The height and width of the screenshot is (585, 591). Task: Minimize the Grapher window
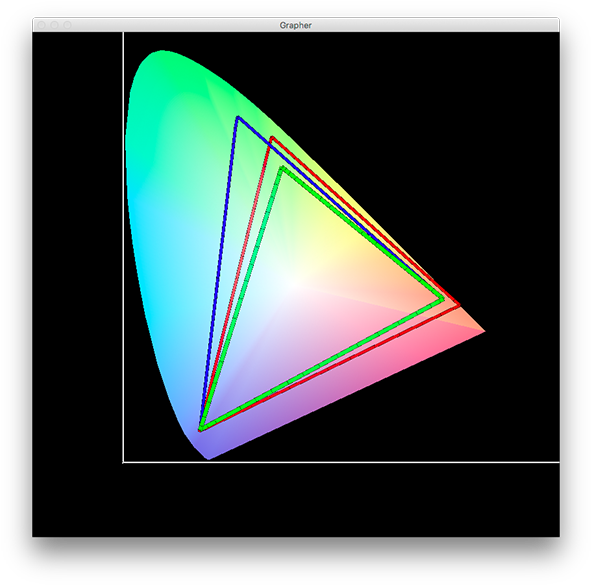(54, 25)
